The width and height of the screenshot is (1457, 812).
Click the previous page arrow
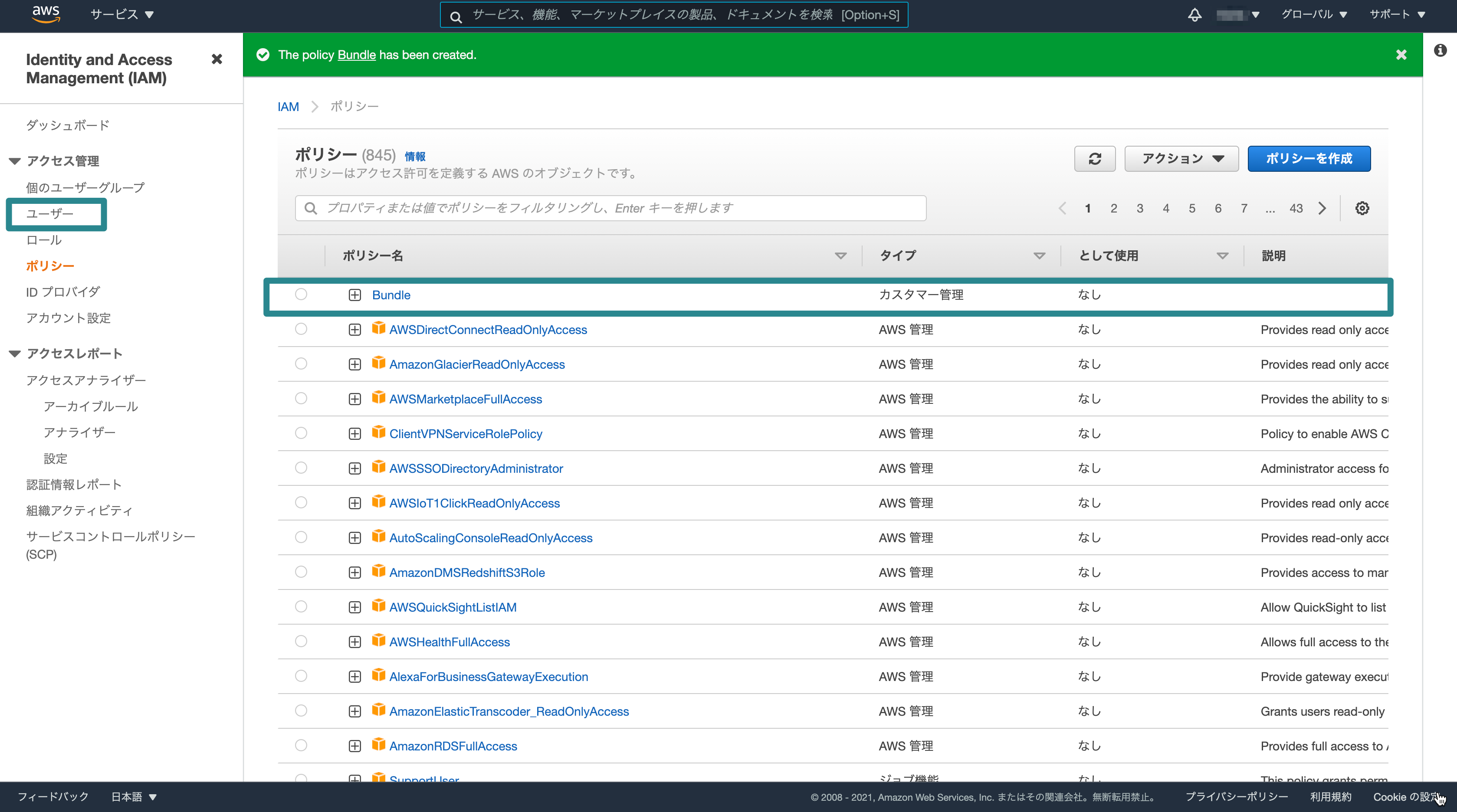pos(1062,208)
